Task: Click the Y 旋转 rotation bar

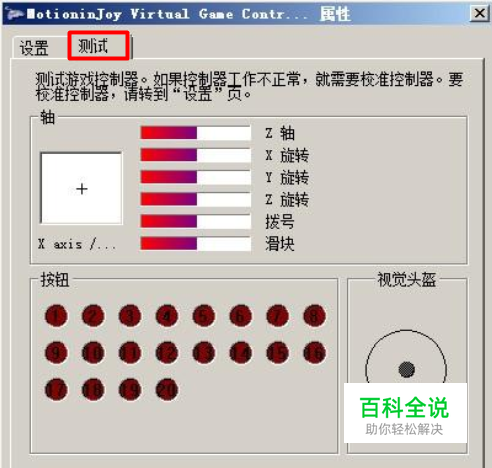Action: pos(196,177)
